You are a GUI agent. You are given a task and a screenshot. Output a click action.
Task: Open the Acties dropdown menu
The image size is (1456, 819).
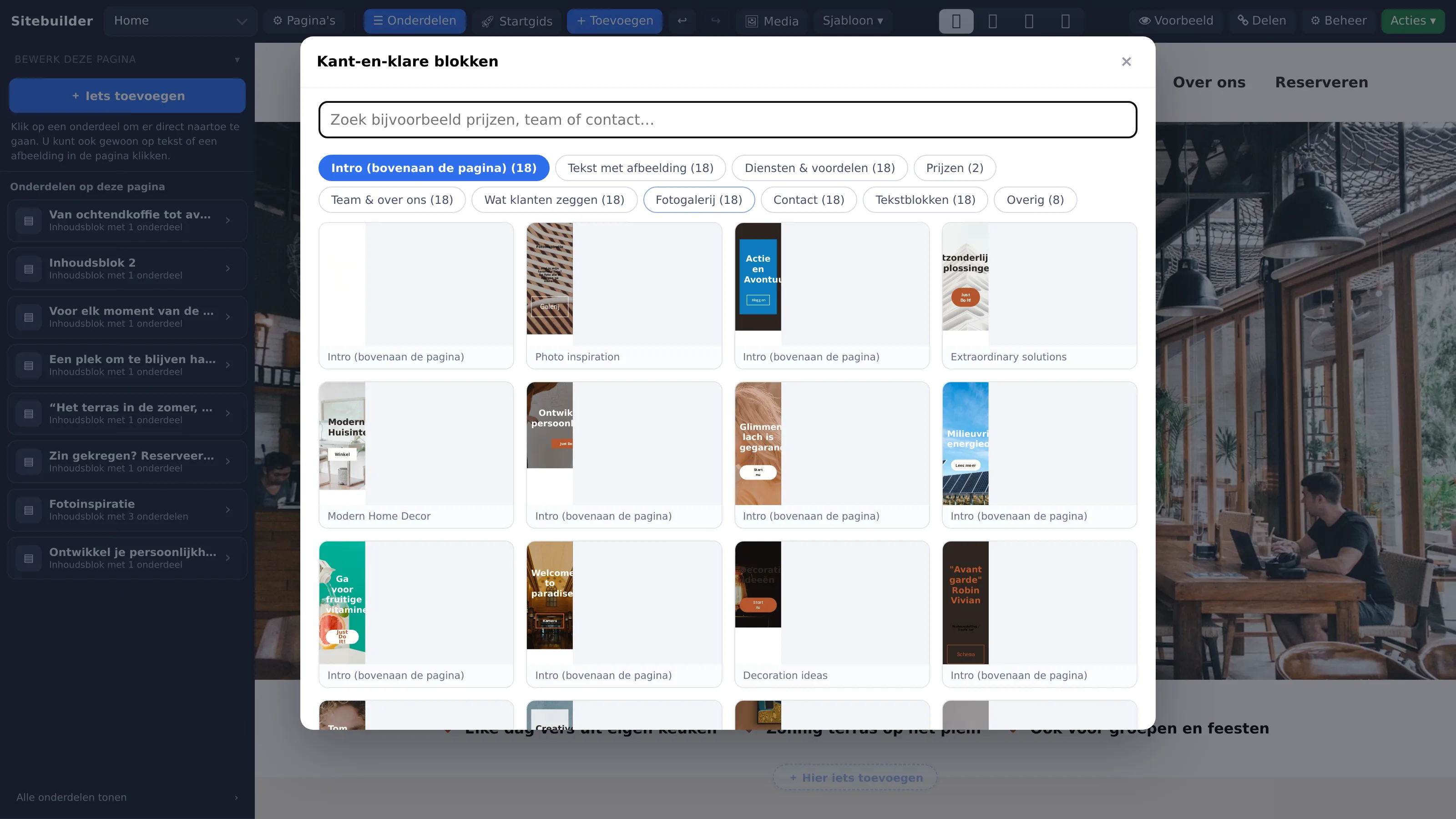1413,21
